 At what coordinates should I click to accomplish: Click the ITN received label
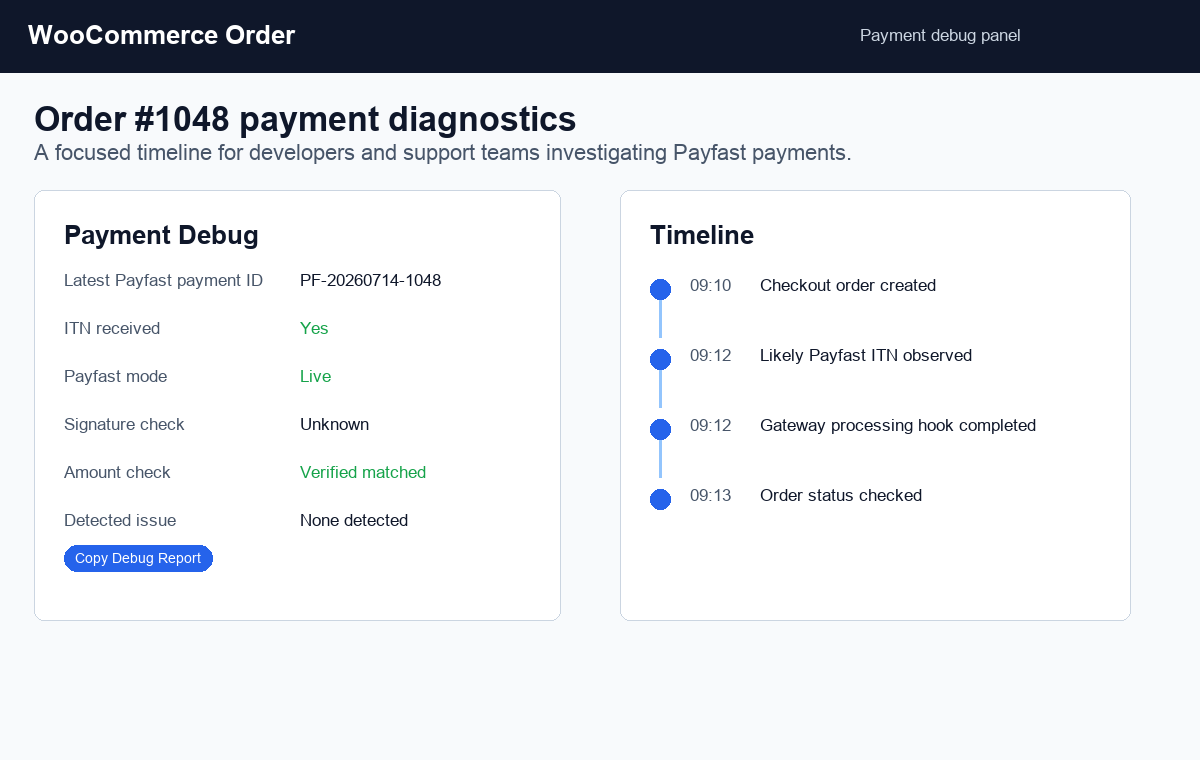coord(112,329)
